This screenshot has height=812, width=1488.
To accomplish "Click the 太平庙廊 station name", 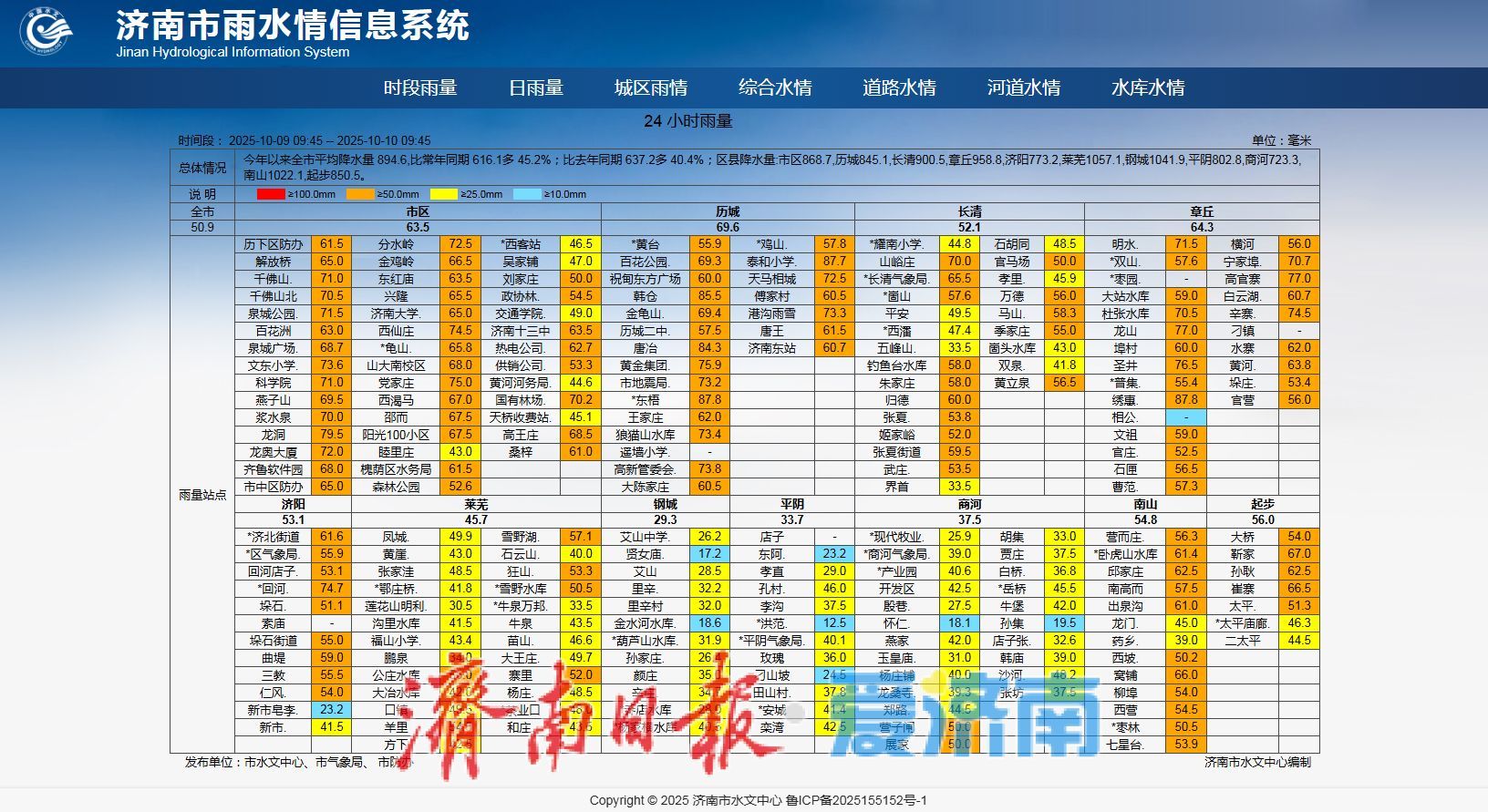I will (1243, 623).
